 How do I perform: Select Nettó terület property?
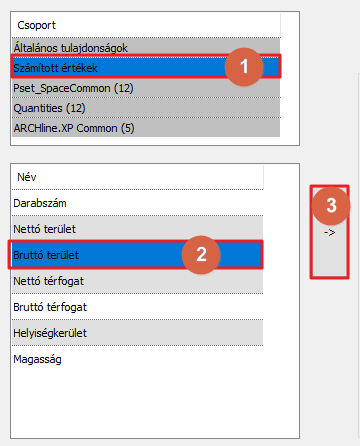[137, 229]
